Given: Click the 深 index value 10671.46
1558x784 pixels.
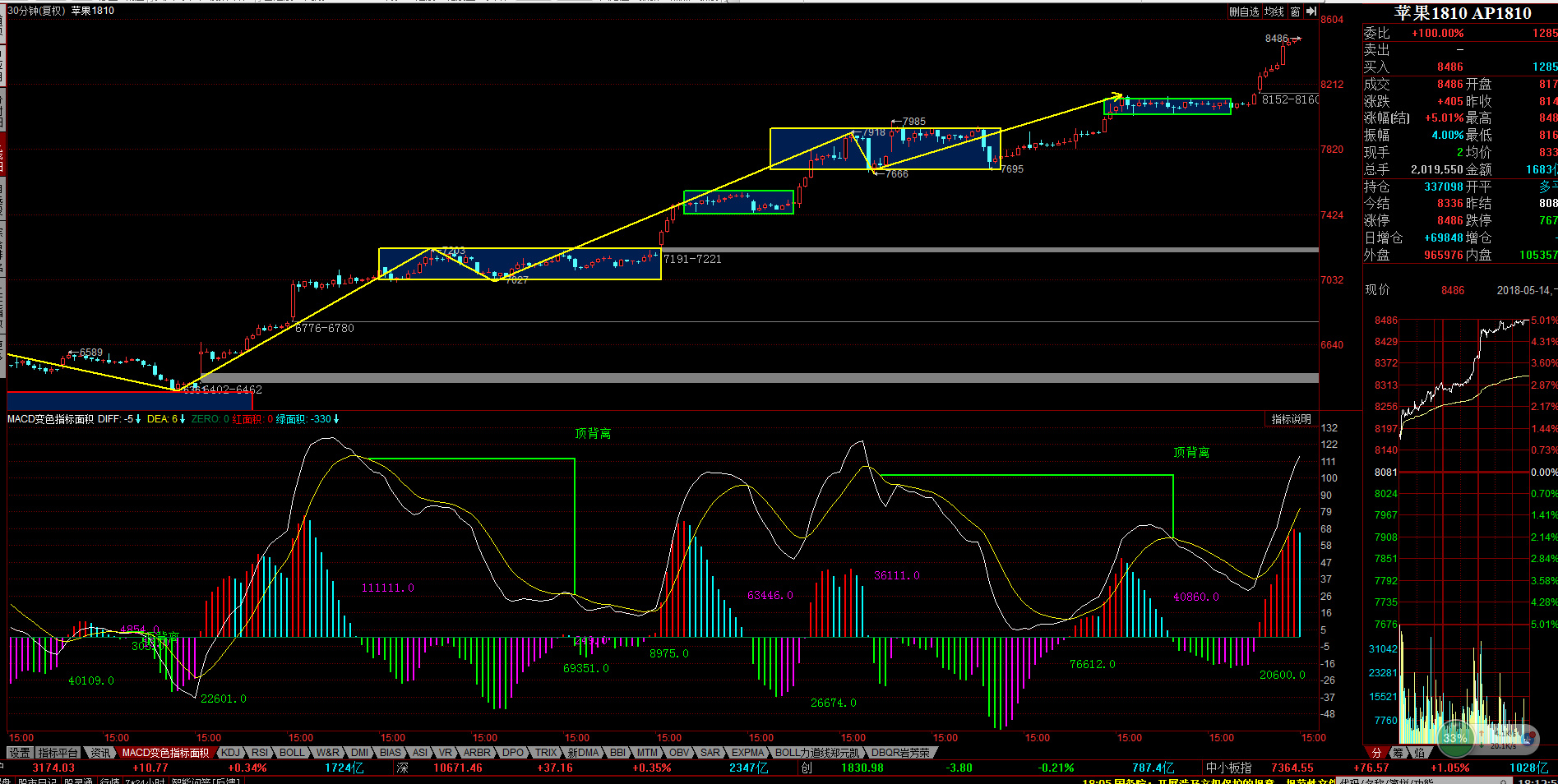Looking at the screenshot, I should (457, 768).
